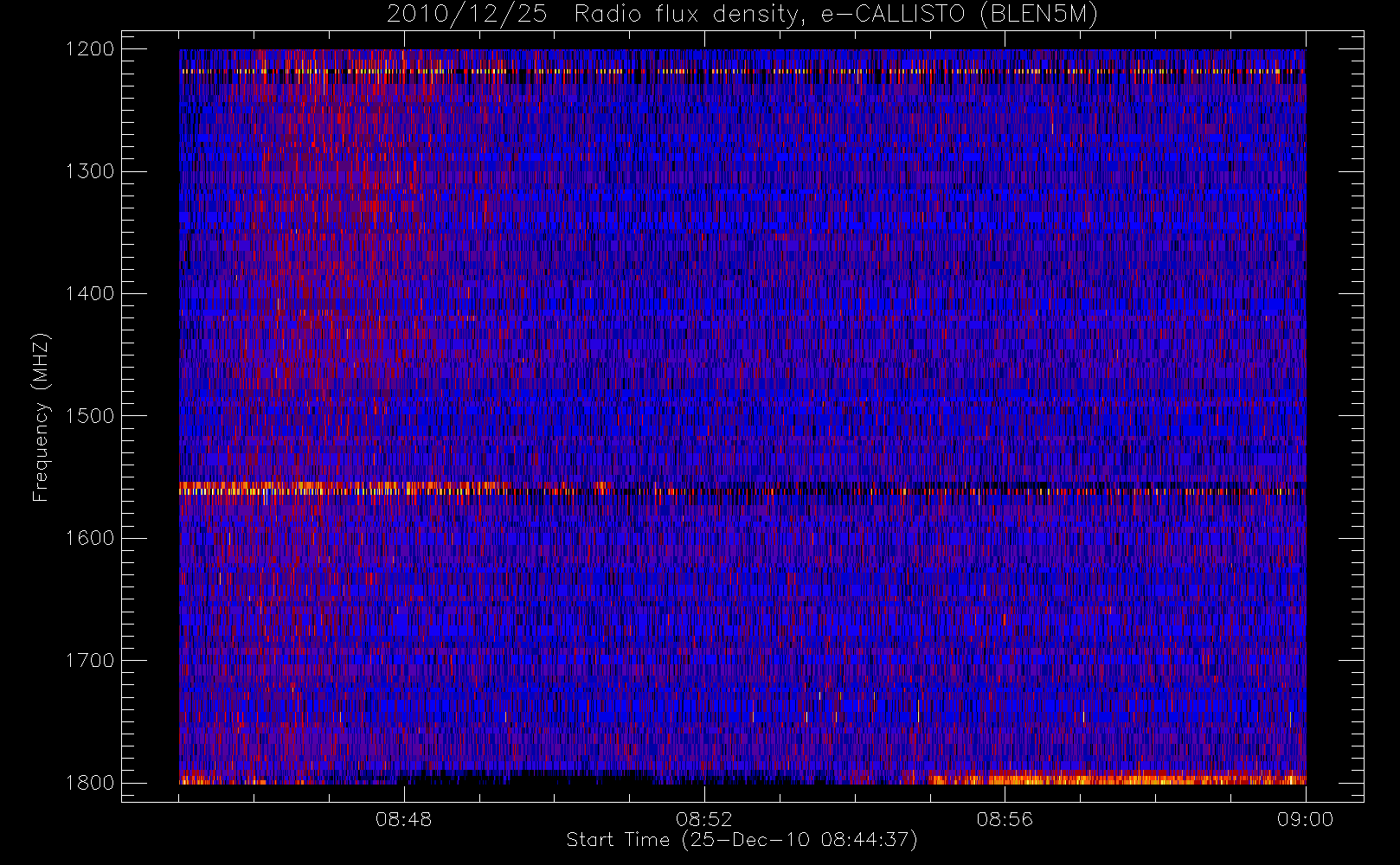This screenshot has height=865, width=1400.
Task: Click the 08:56 time tick label
Action: 1005,819
